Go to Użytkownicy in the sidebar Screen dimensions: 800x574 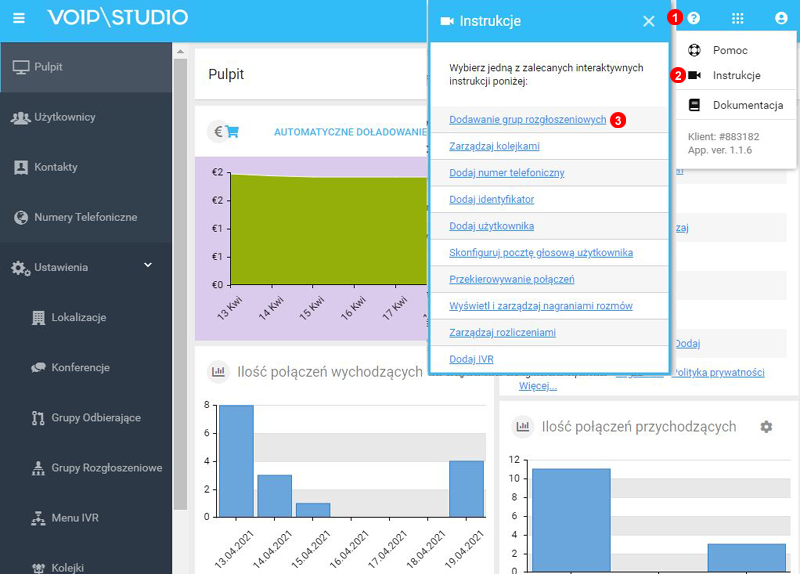(64, 117)
